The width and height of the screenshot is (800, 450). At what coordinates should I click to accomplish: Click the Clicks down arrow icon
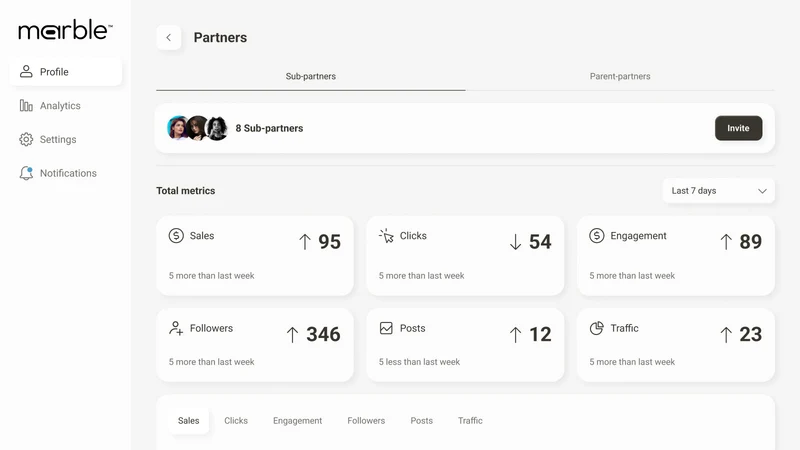coord(515,242)
